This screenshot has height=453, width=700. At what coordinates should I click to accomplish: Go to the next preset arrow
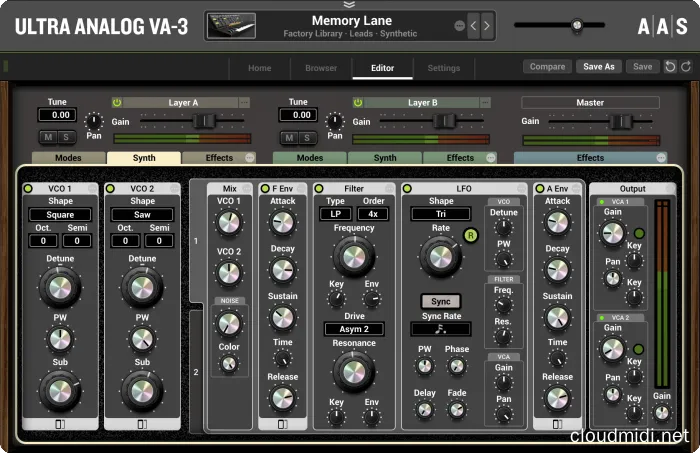[x=487, y=26]
